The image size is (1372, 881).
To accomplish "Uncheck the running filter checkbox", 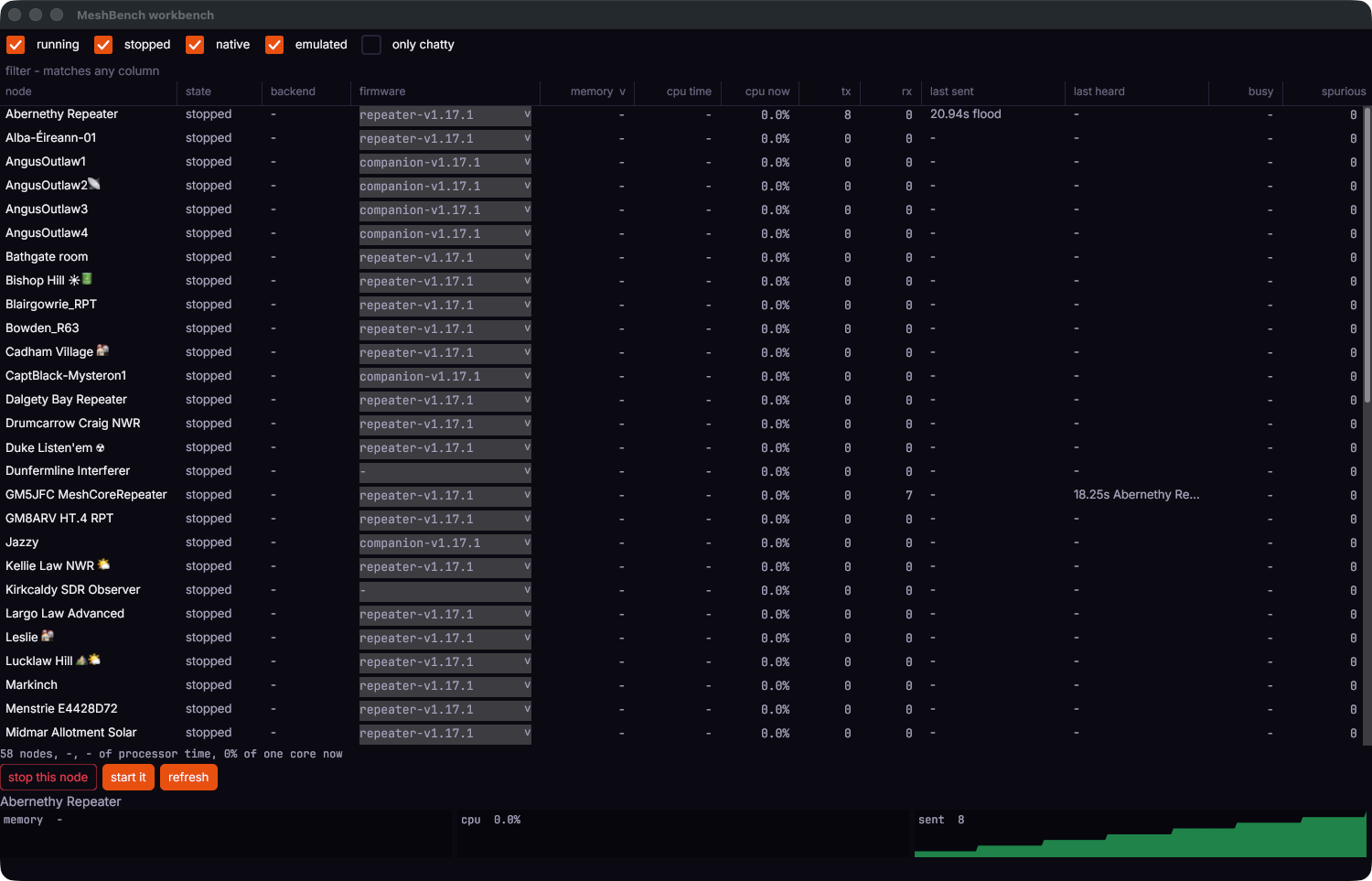I will click(x=16, y=45).
